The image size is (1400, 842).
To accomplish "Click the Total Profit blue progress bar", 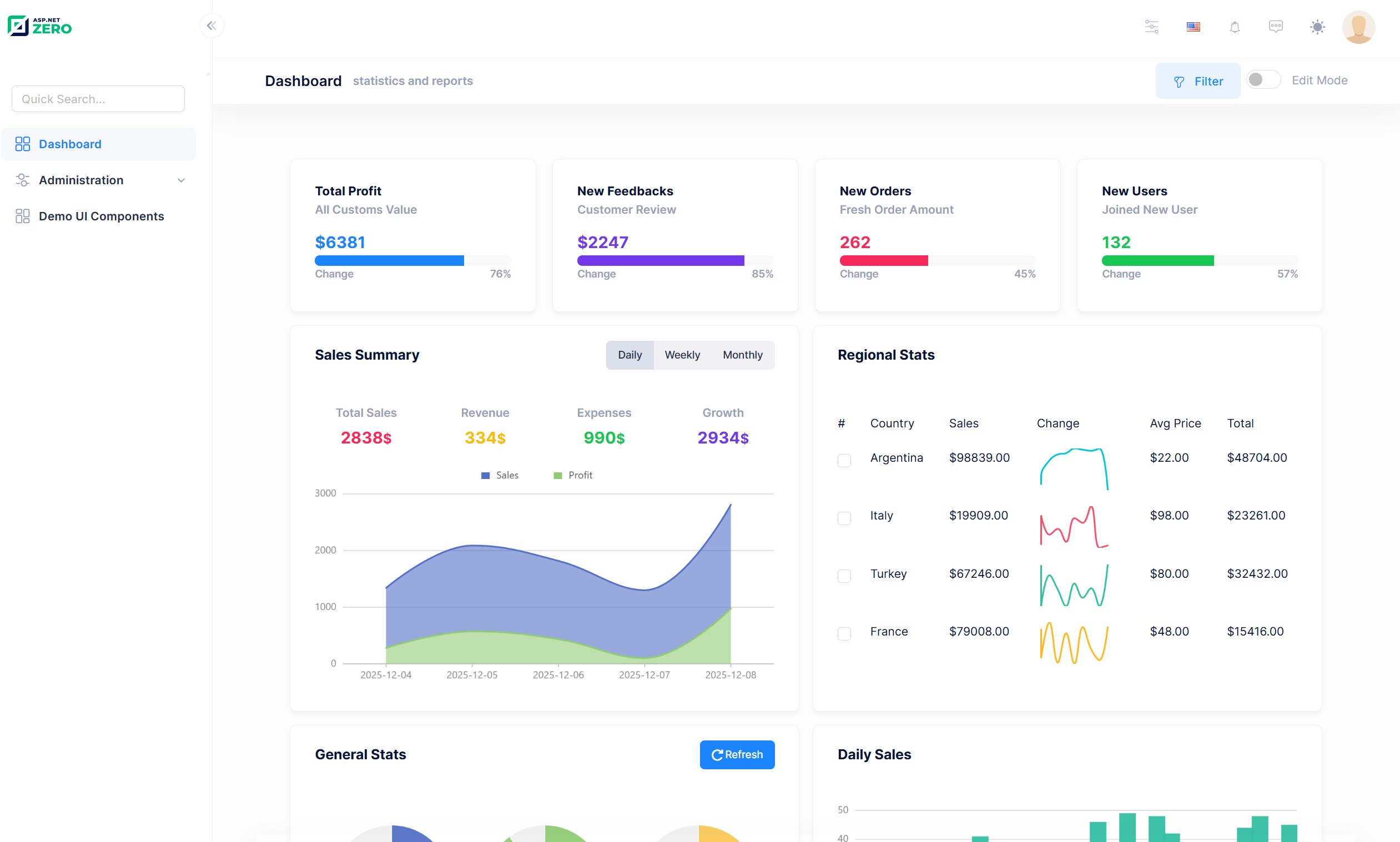I will pyautogui.click(x=389, y=260).
